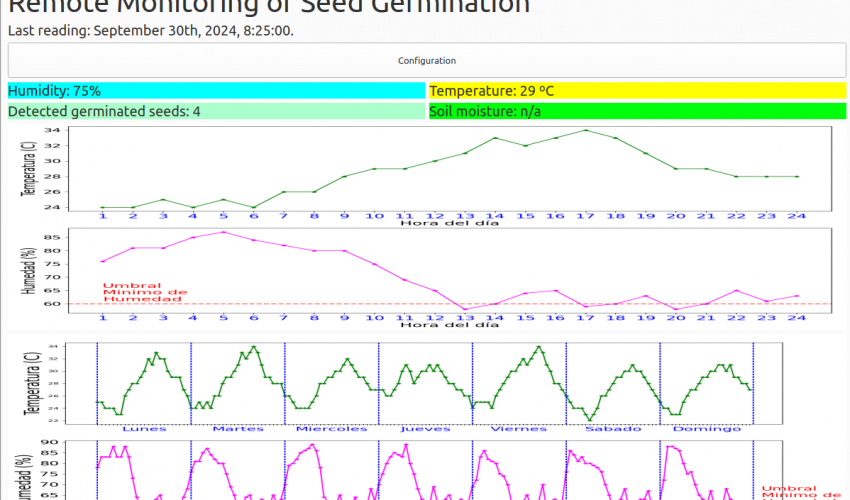The height and width of the screenshot is (500, 850).
Task: Click the Viernes label on the weekly chart
Action: pyautogui.click(x=518, y=428)
